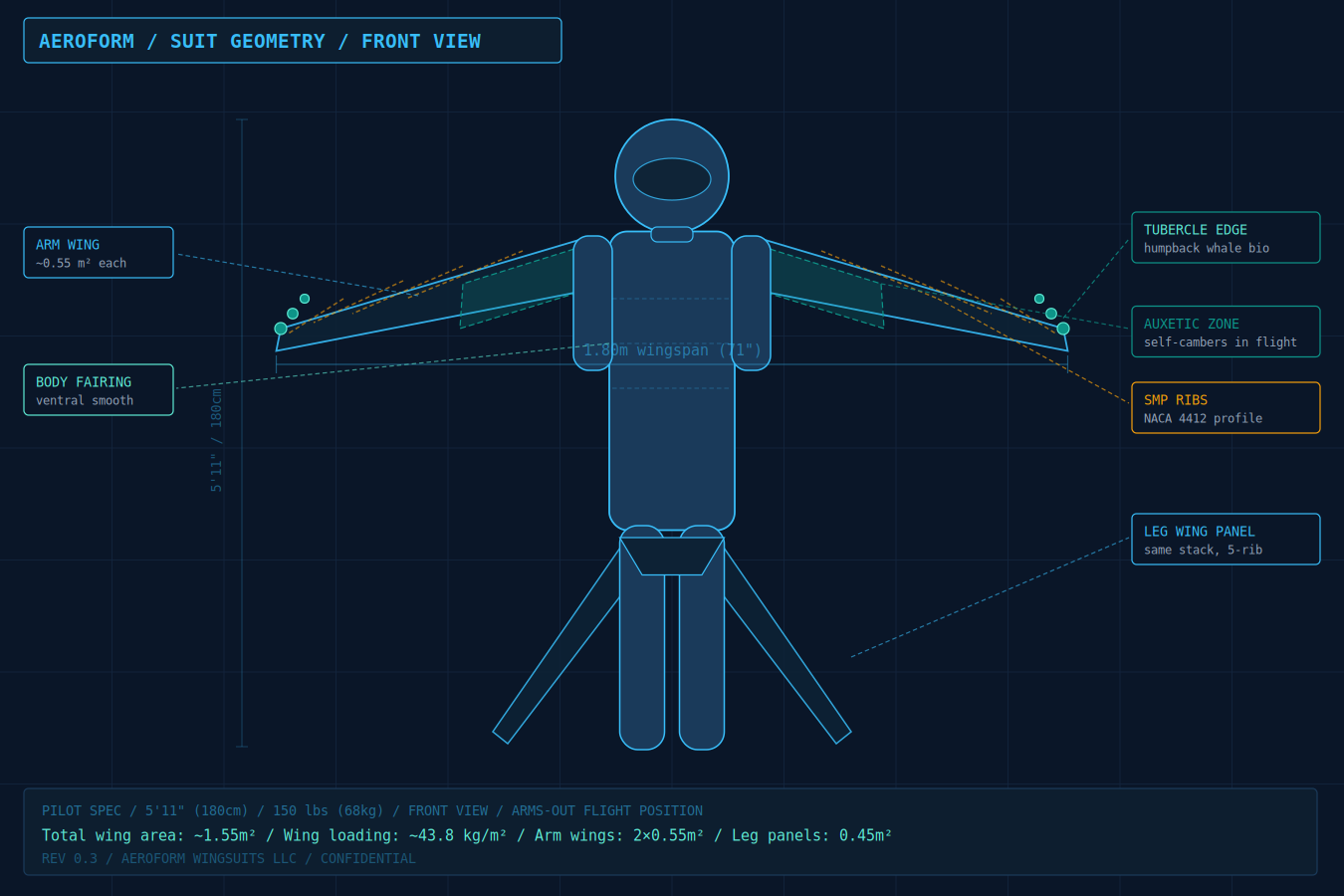Select the same stack, 5-rib text
Screen dimensions: 1344x896
[1203, 550]
